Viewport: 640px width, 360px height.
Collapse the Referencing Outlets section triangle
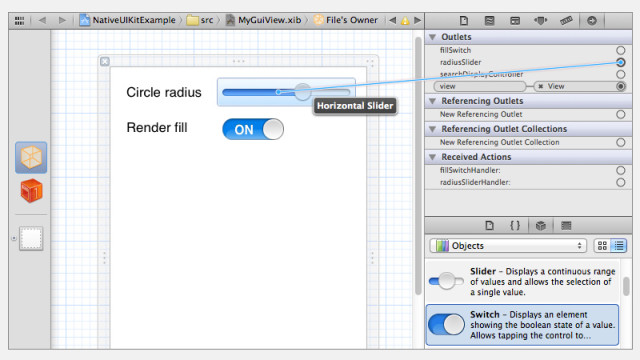pos(432,101)
